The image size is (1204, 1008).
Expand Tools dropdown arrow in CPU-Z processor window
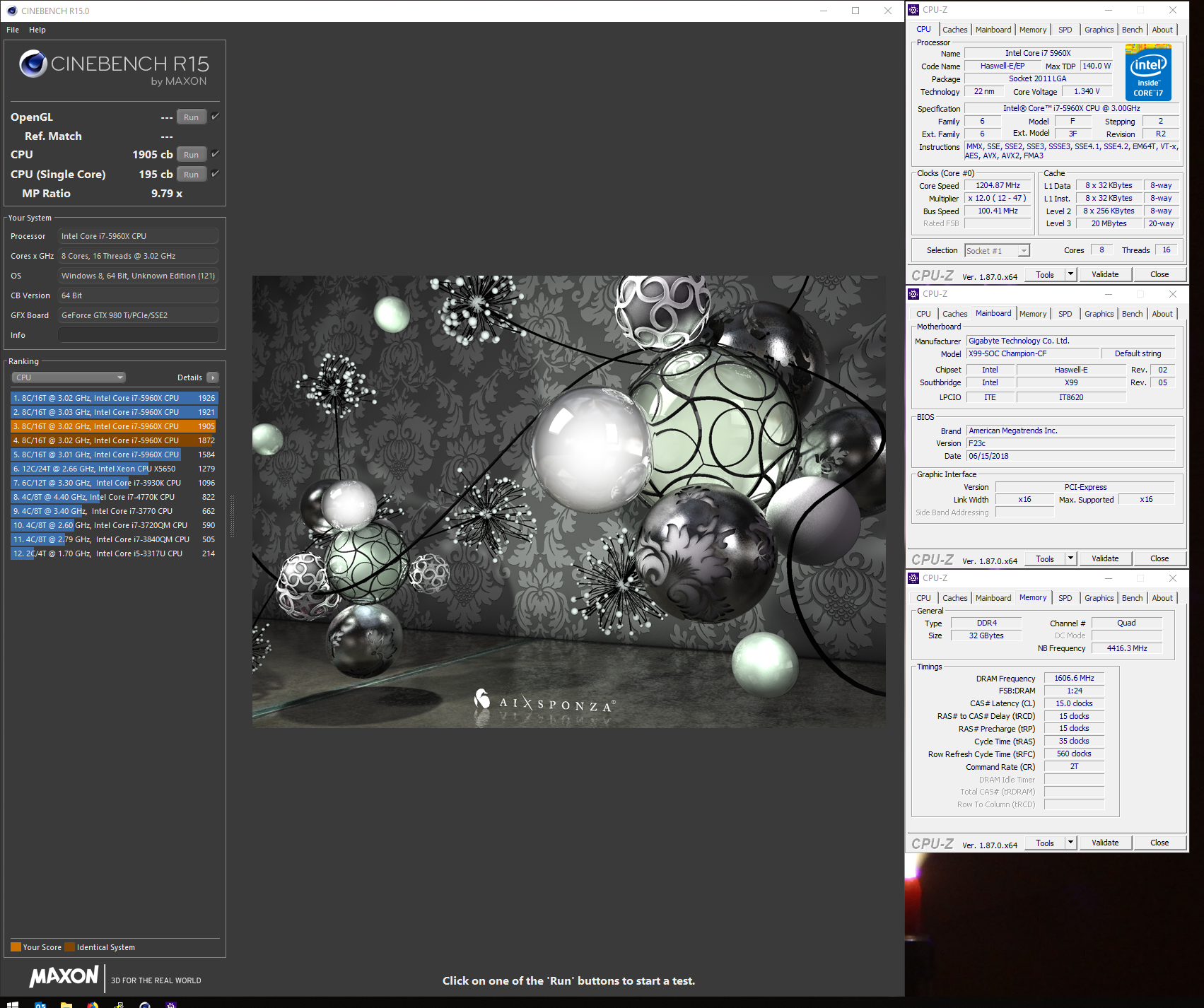point(1070,274)
